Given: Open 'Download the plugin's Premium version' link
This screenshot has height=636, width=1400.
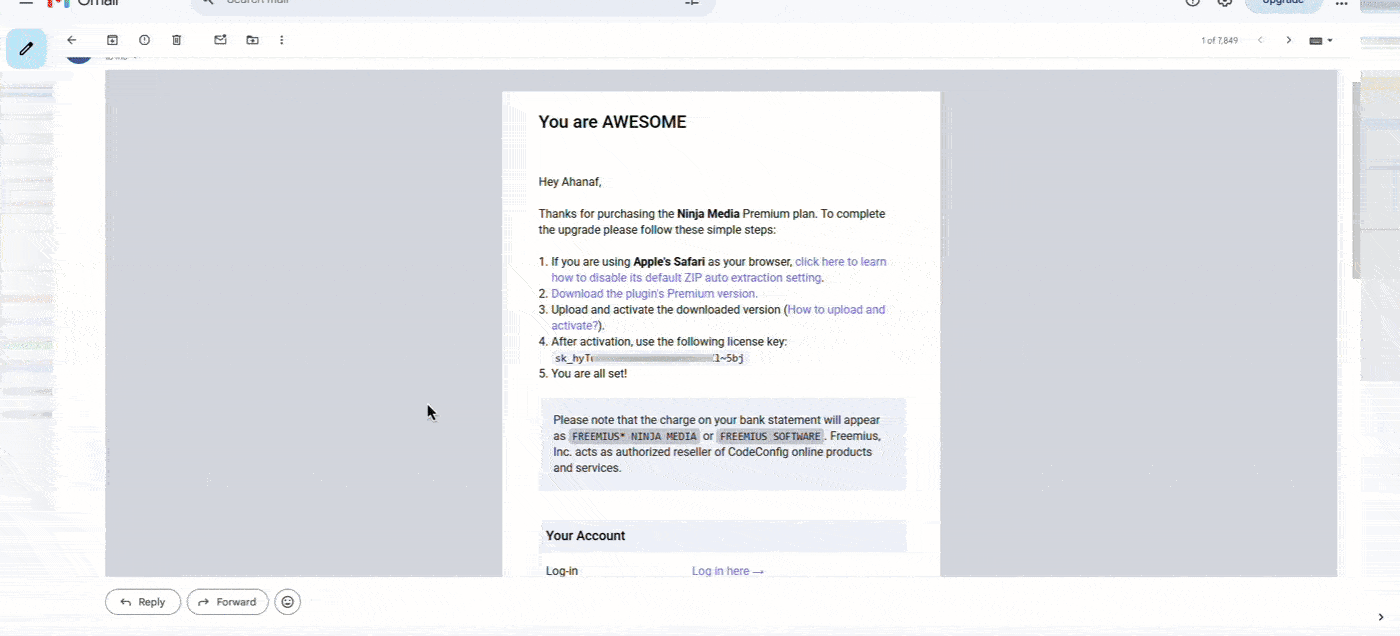Looking at the screenshot, I should 654,294.
